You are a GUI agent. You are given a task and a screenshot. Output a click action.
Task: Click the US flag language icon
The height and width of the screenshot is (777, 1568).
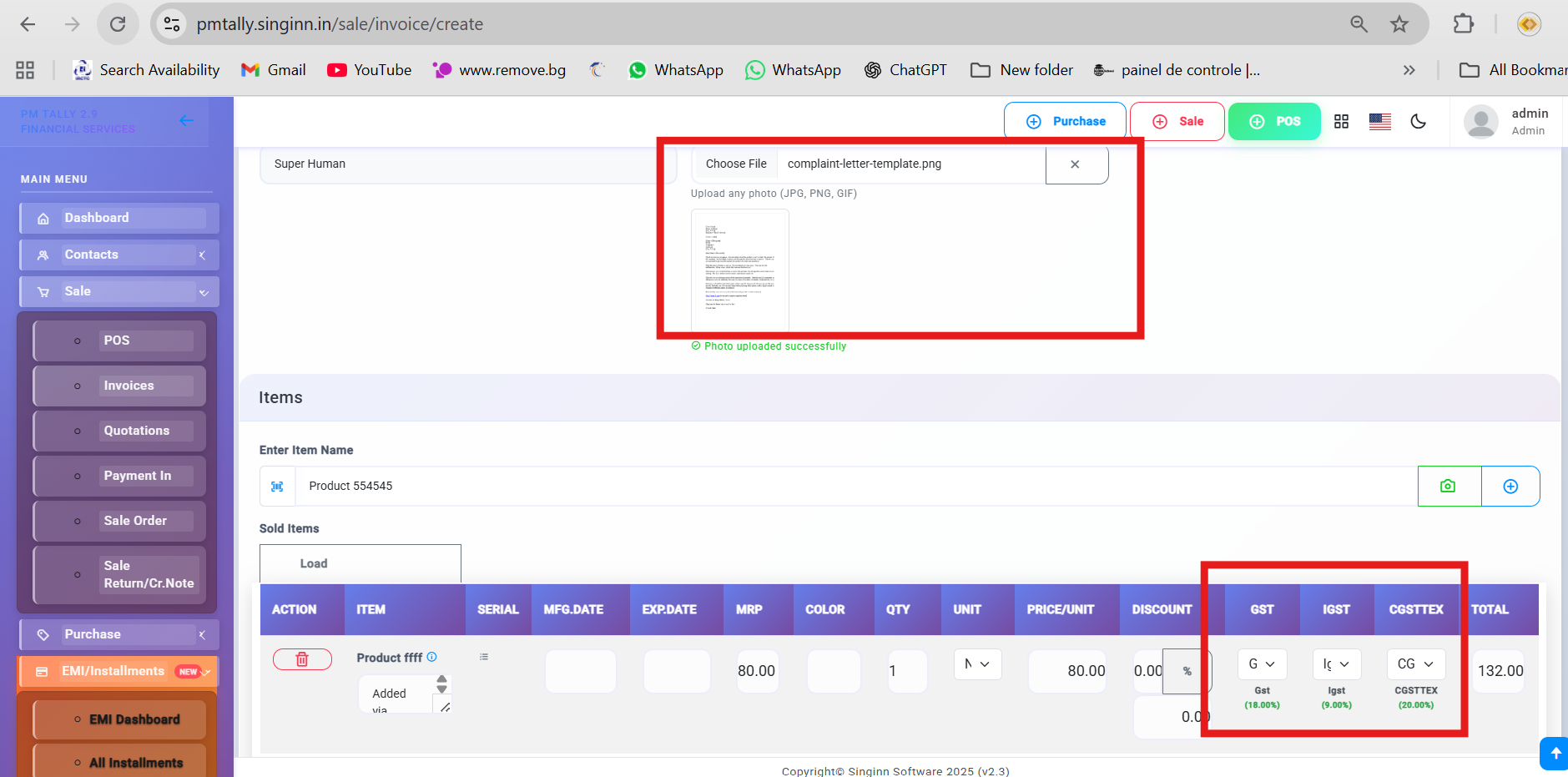(x=1379, y=122)
